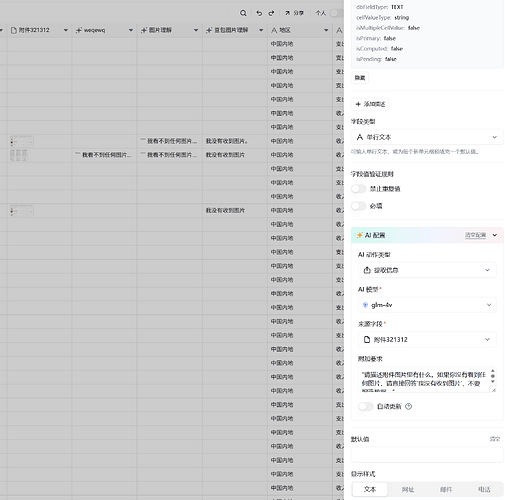Screen dimensions: 505x500
Task: Select the 邮件 display style tab
Action: pyautogui.click(x=446, y=489)
